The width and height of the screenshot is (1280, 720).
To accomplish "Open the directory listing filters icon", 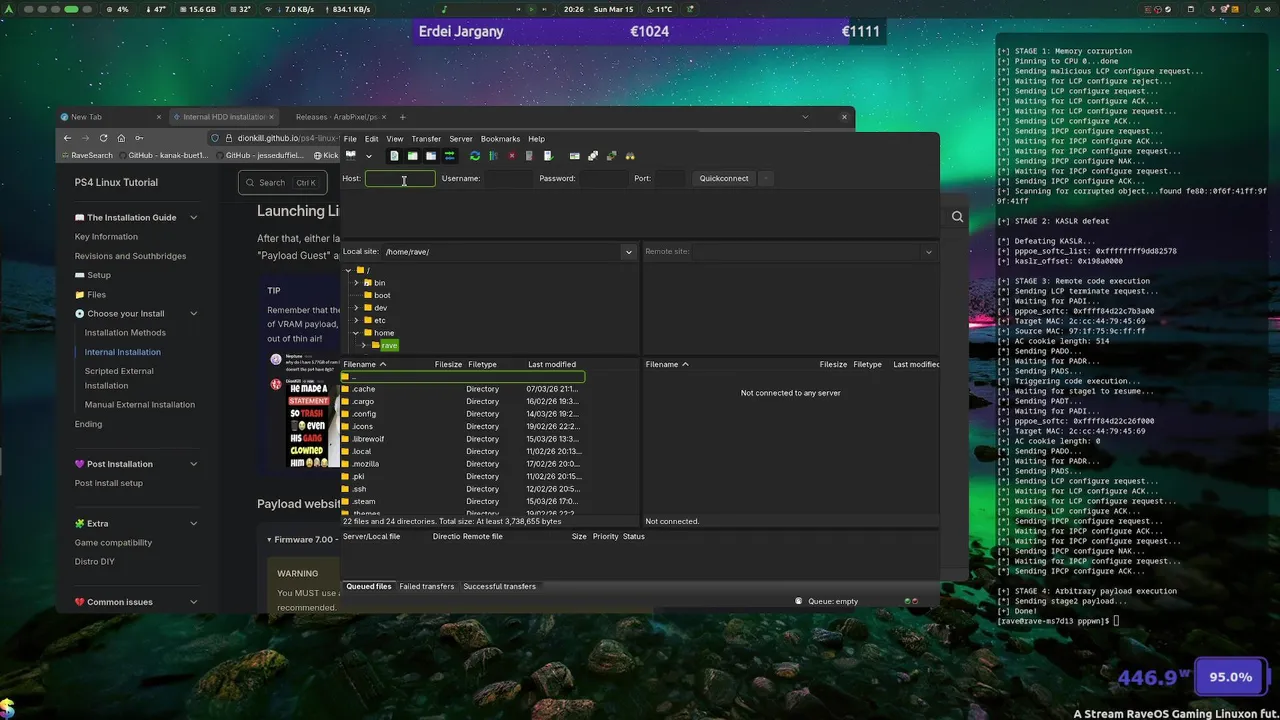I will [574, 156].
